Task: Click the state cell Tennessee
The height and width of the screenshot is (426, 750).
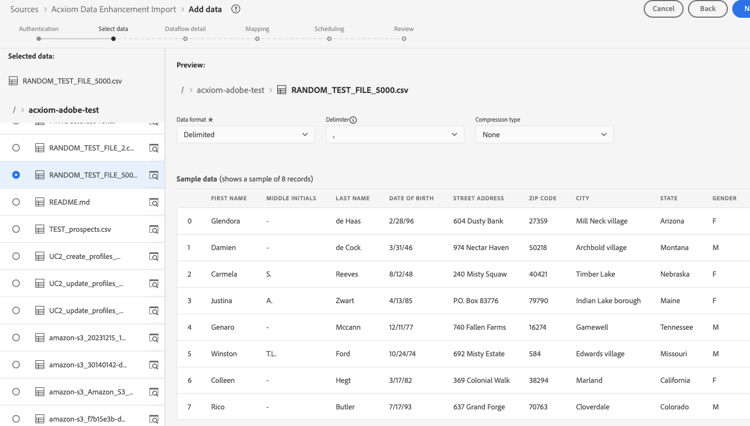Action: pyautogui.click(x=676, y=328)
